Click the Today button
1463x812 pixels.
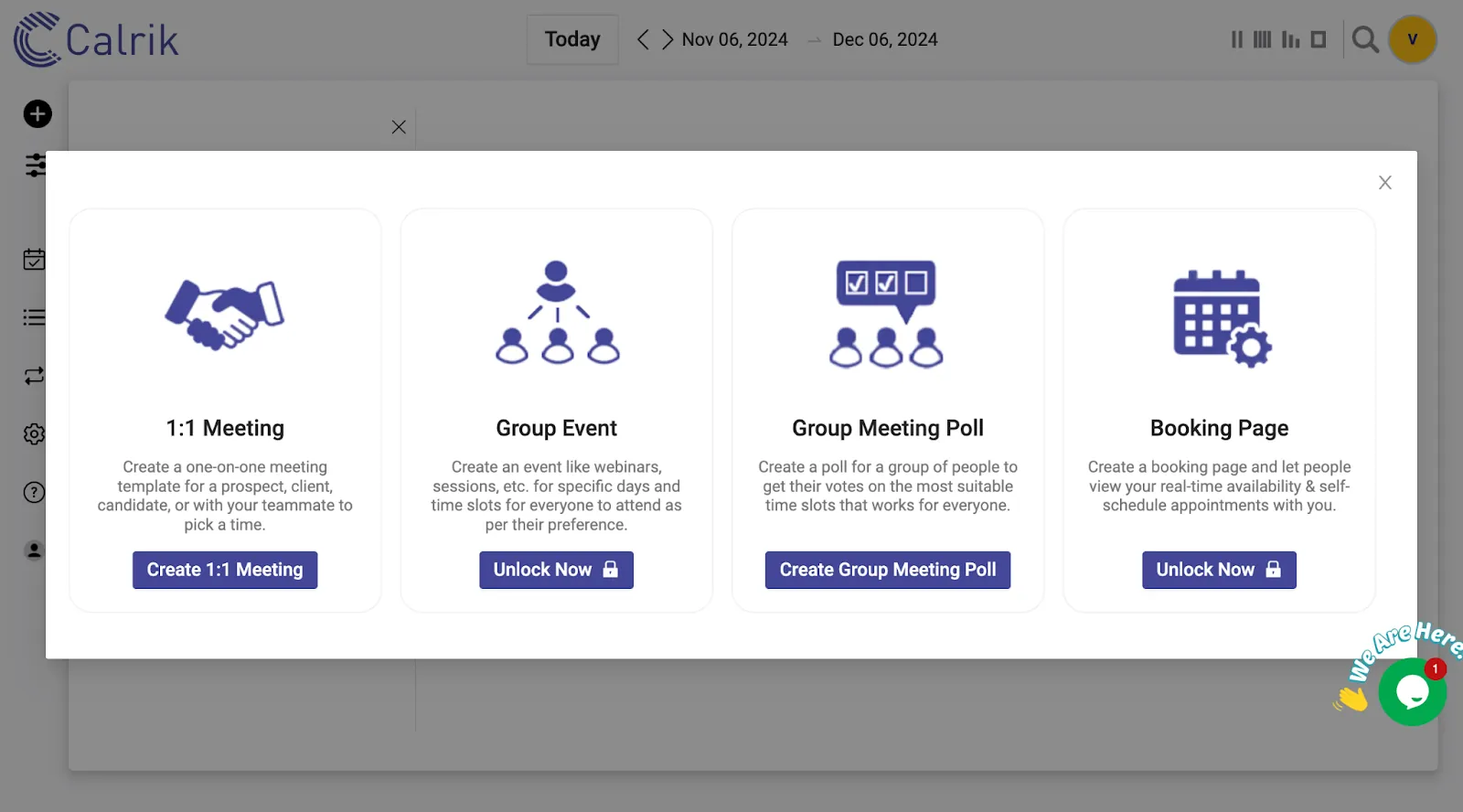pyautogui.click(x=572, y=39)
